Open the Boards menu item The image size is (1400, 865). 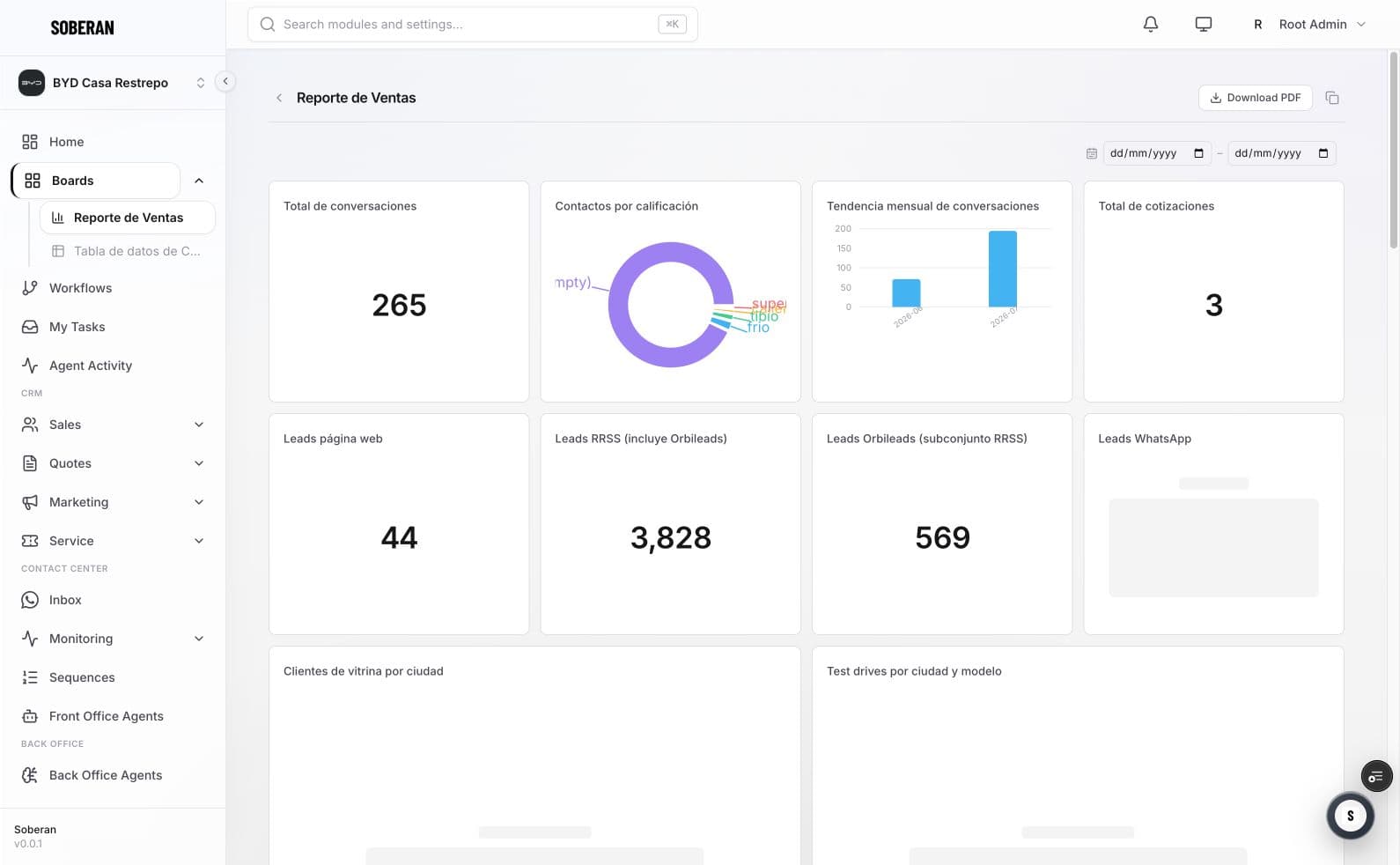click(x=95, y=181)
